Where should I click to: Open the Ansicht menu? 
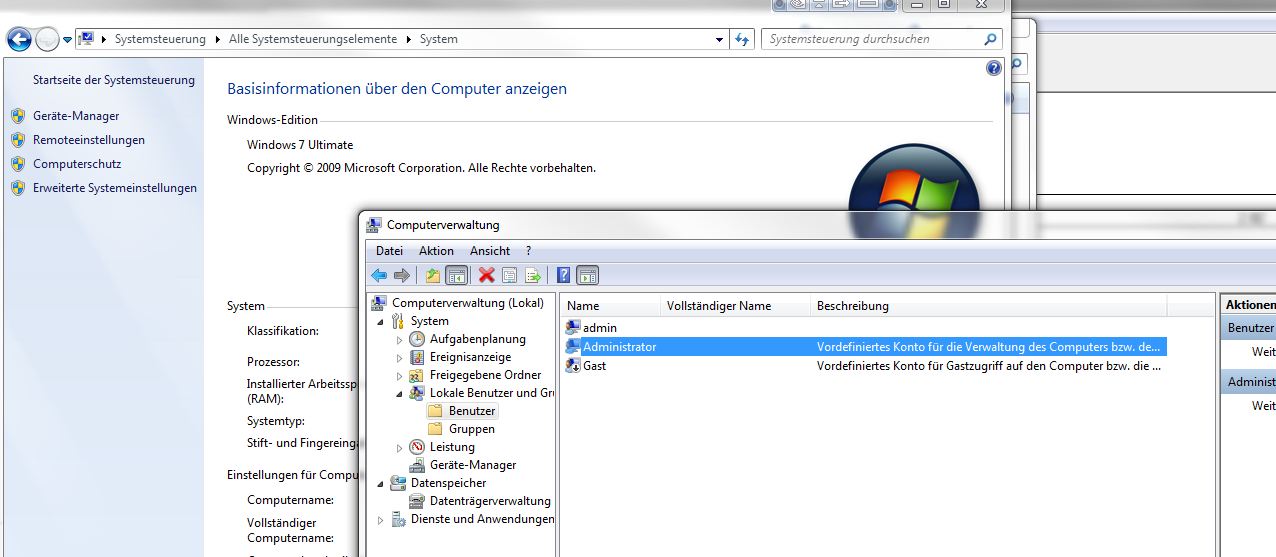click(x=490, y=251)
